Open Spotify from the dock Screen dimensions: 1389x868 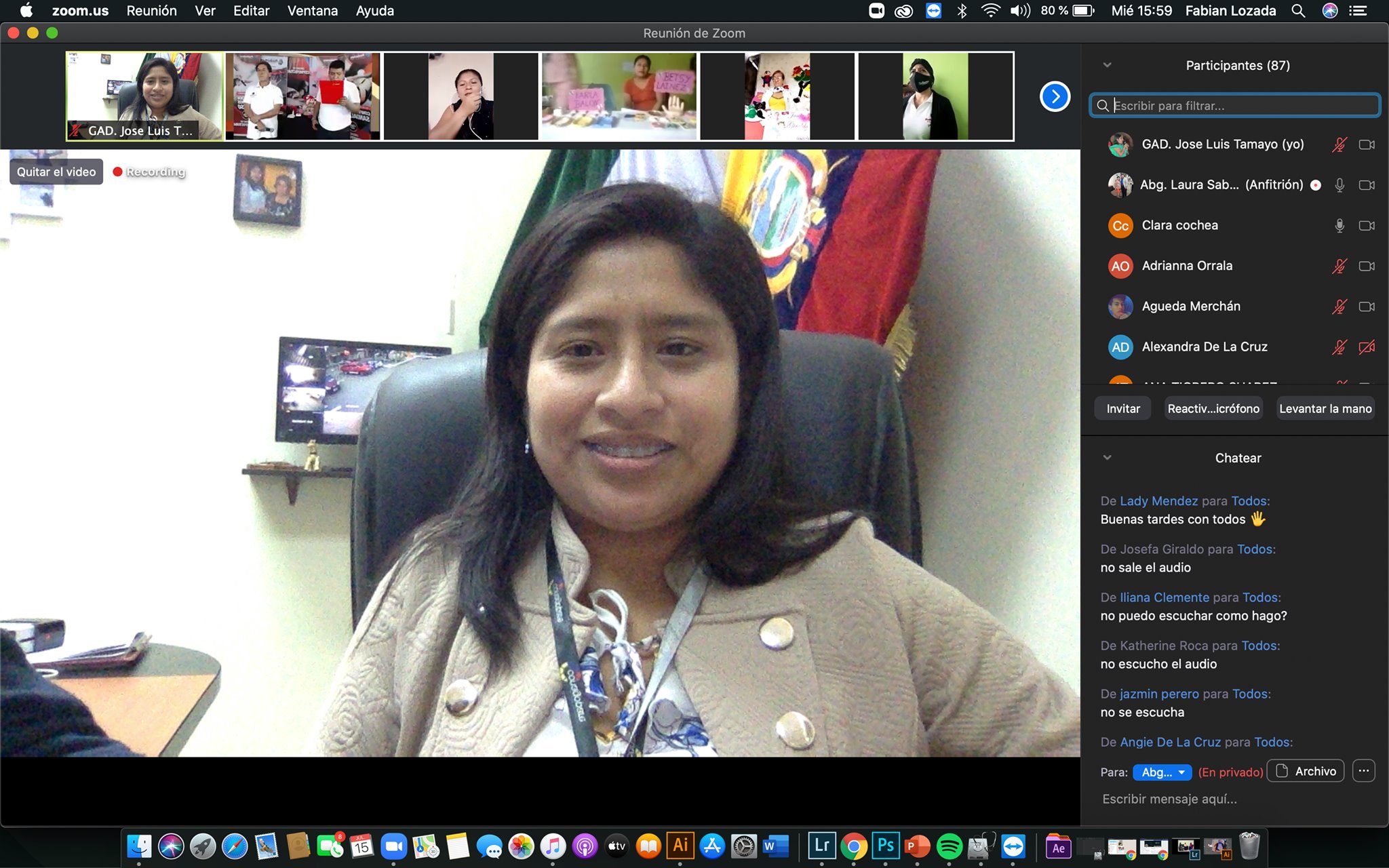coord(949,846)
